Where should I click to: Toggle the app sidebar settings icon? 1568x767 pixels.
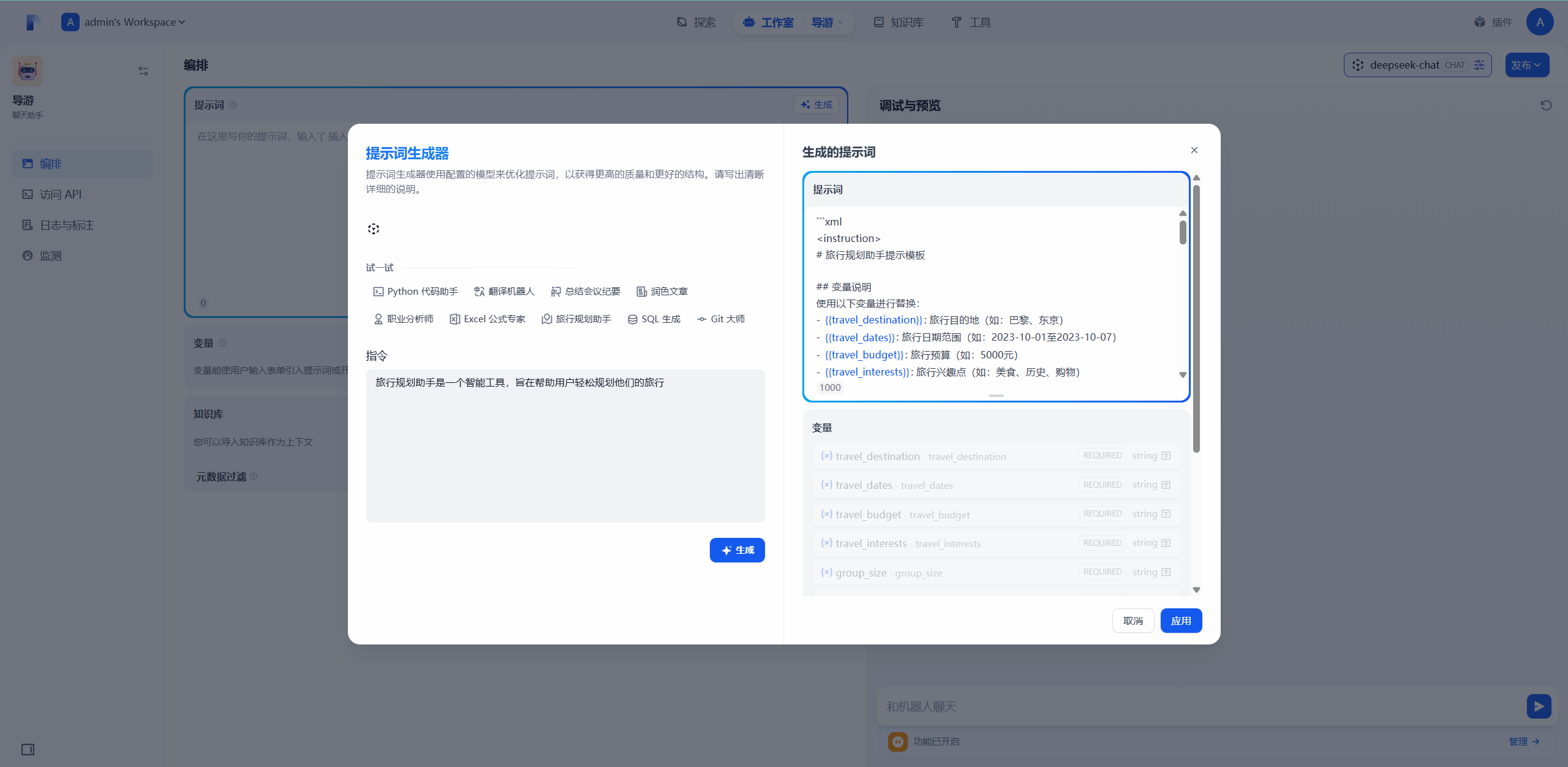[x=143, y=71]
